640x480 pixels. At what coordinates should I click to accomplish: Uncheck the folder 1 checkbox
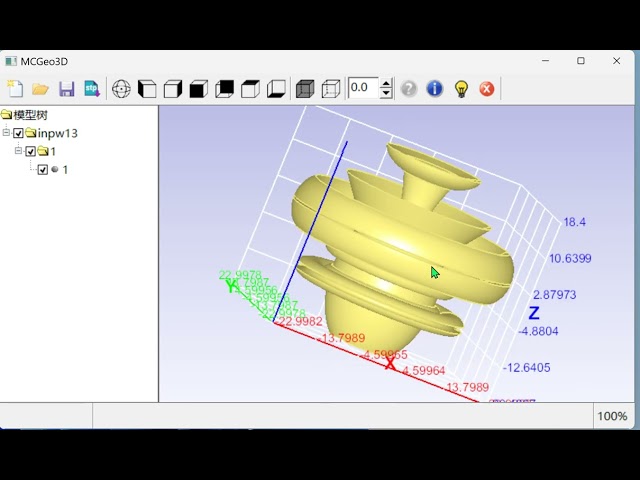click(31, 151)
